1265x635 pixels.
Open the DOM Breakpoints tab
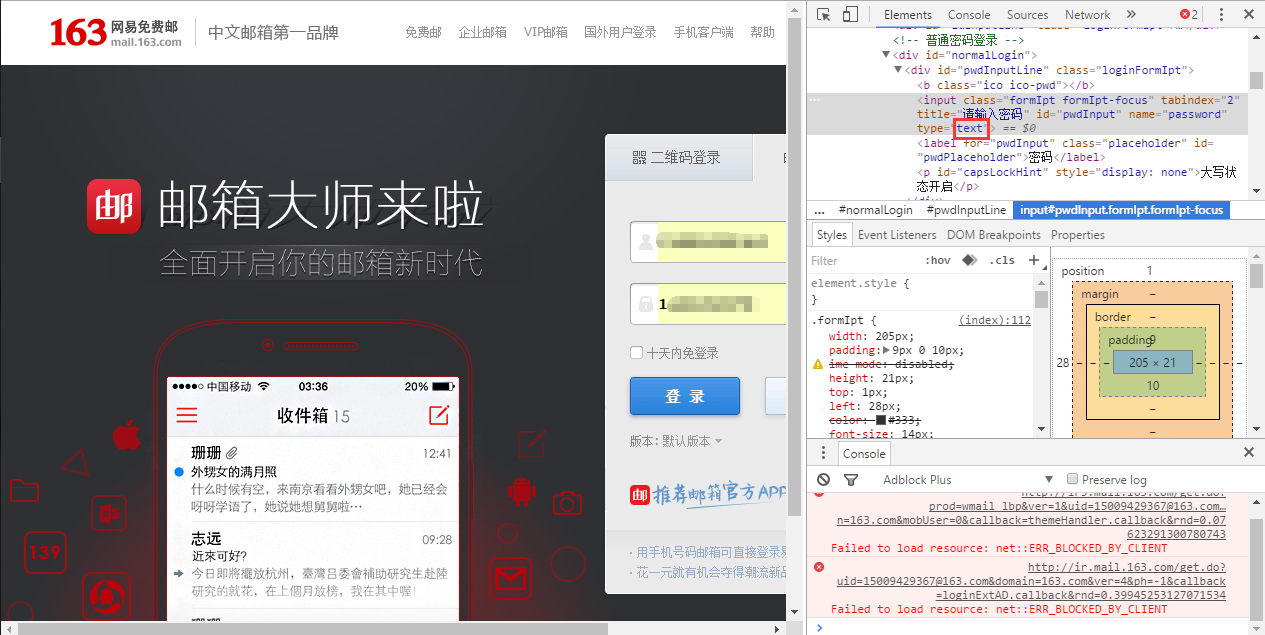tap(994, 235)
